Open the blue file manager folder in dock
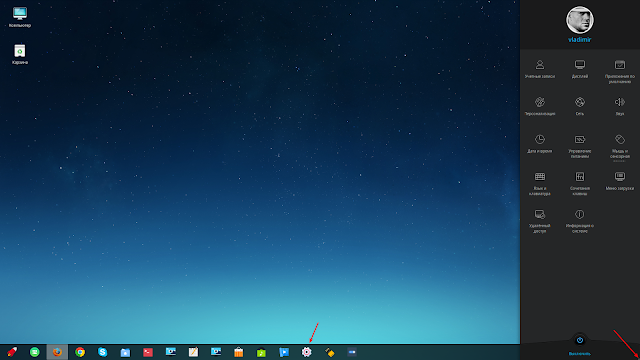Screen dimensions: 640x360 125,352
